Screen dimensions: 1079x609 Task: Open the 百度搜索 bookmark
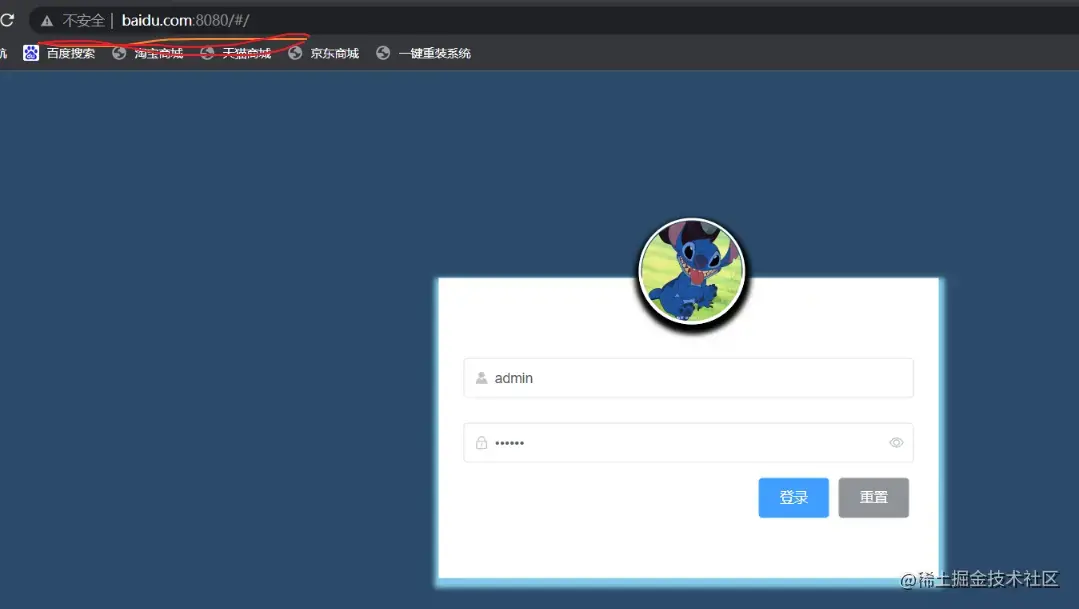coord(71,53)
